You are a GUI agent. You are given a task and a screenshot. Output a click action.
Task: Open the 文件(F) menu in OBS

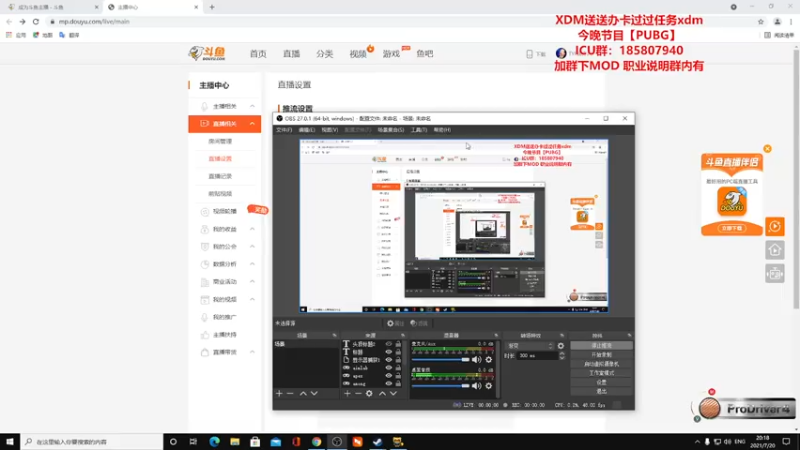tap(284, 130)
